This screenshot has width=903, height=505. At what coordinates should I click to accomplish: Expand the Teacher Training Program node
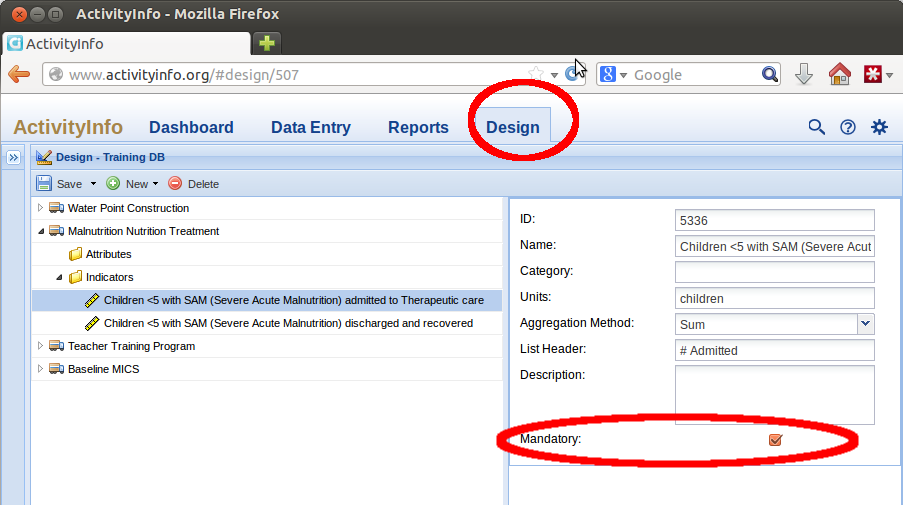click(40, 345)
